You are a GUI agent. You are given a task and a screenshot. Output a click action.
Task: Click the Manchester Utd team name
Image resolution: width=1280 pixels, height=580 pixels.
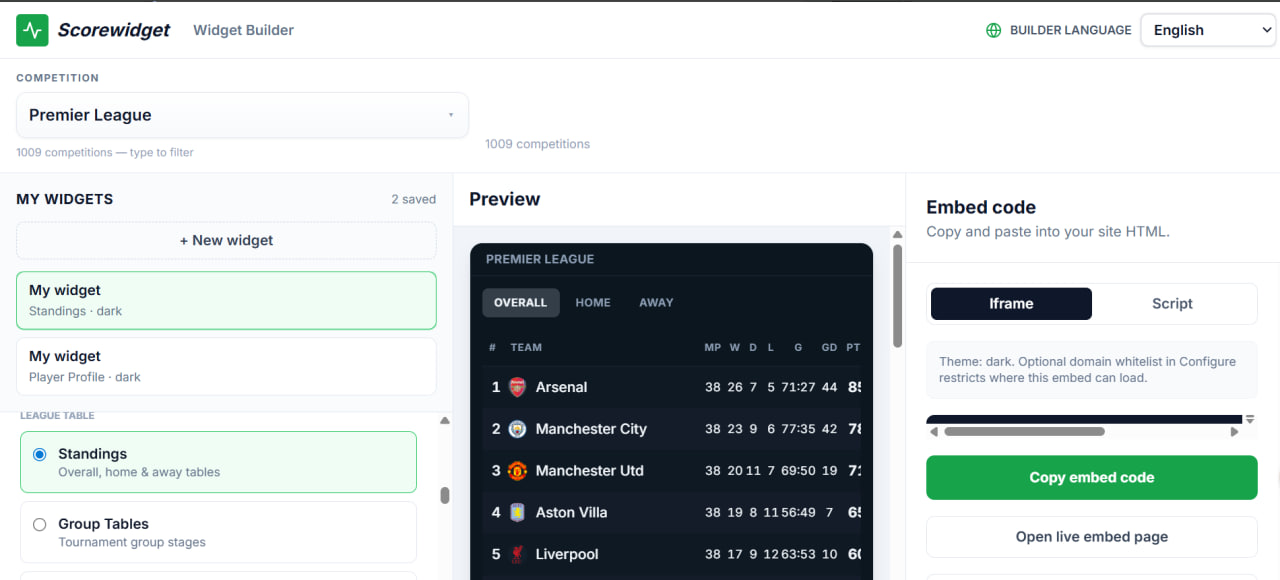tap(589, 470)
